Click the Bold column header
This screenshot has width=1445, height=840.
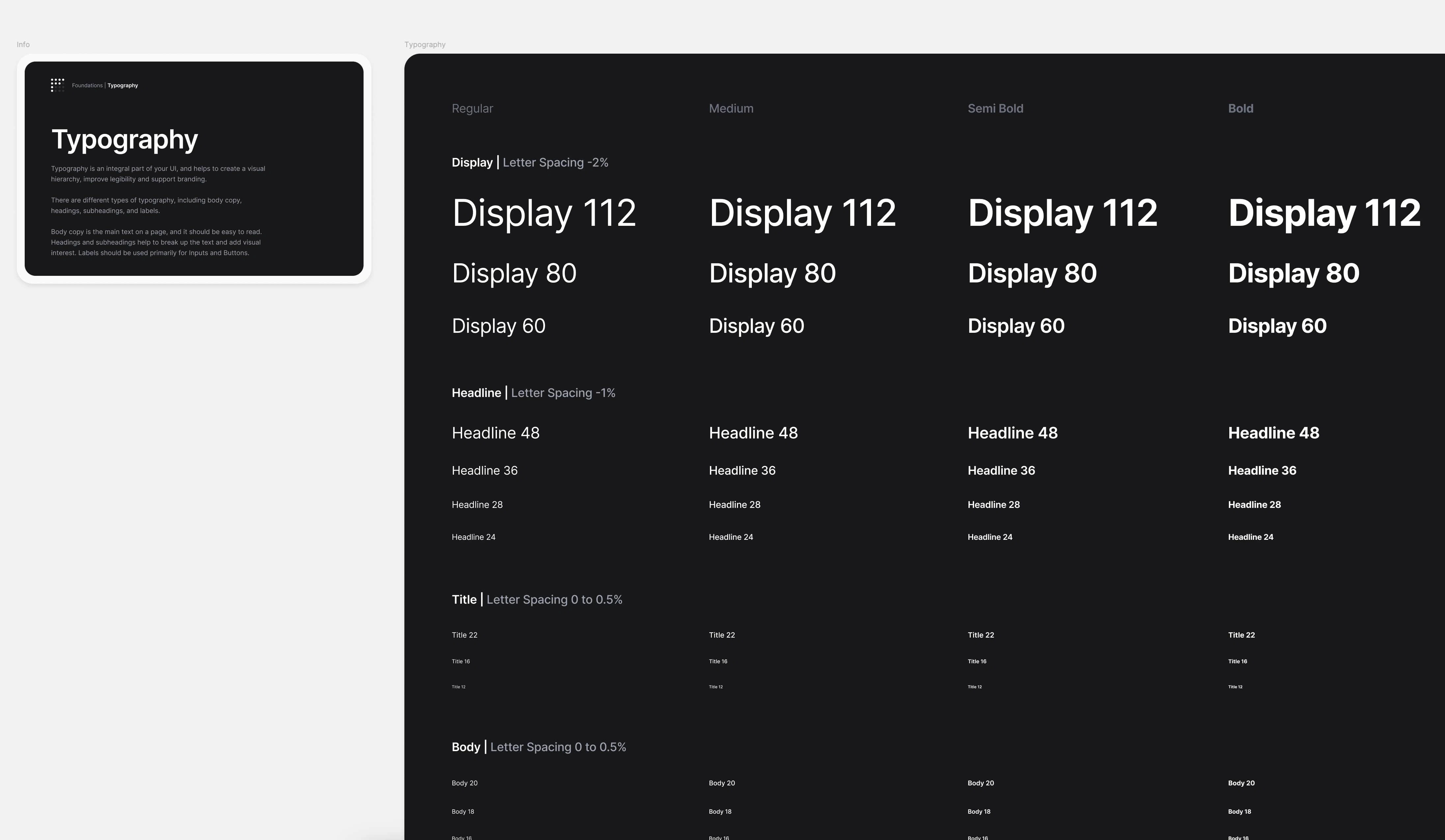click(1240, 109)
